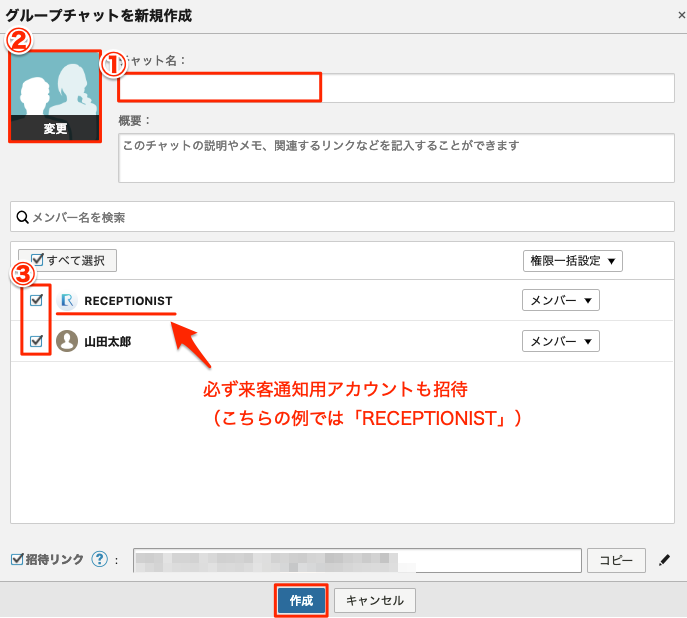687x618 pixels.
Task: Uncheck the 山田太郎 member checkbox
Action: 37,341
